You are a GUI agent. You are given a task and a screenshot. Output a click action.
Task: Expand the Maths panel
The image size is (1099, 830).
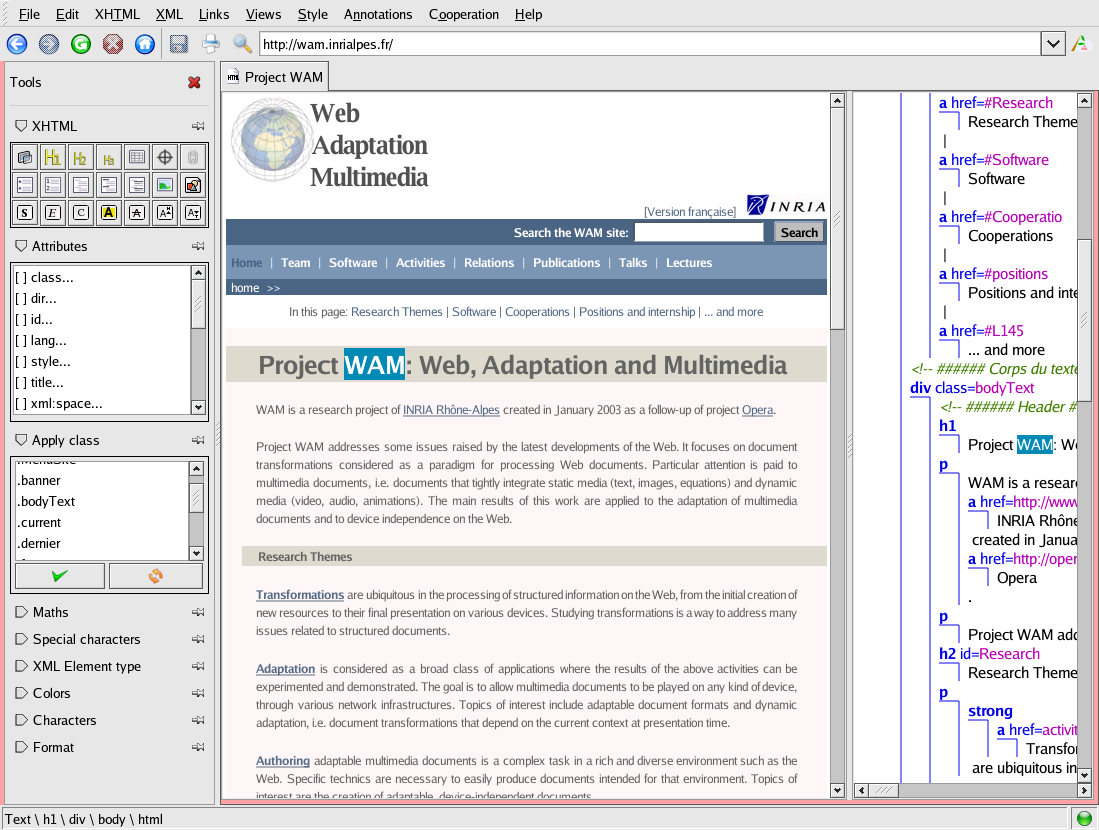click(50, 612)
